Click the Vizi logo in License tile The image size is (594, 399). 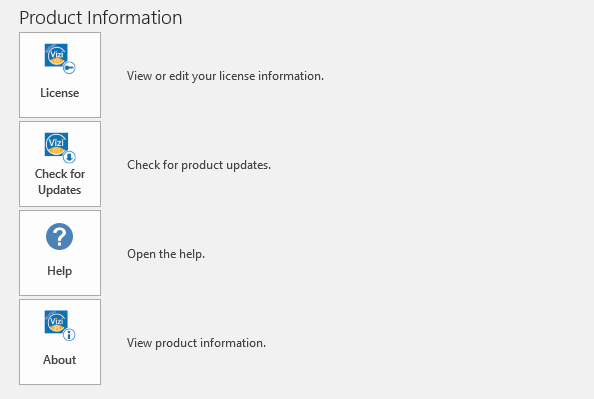(56, 55)
